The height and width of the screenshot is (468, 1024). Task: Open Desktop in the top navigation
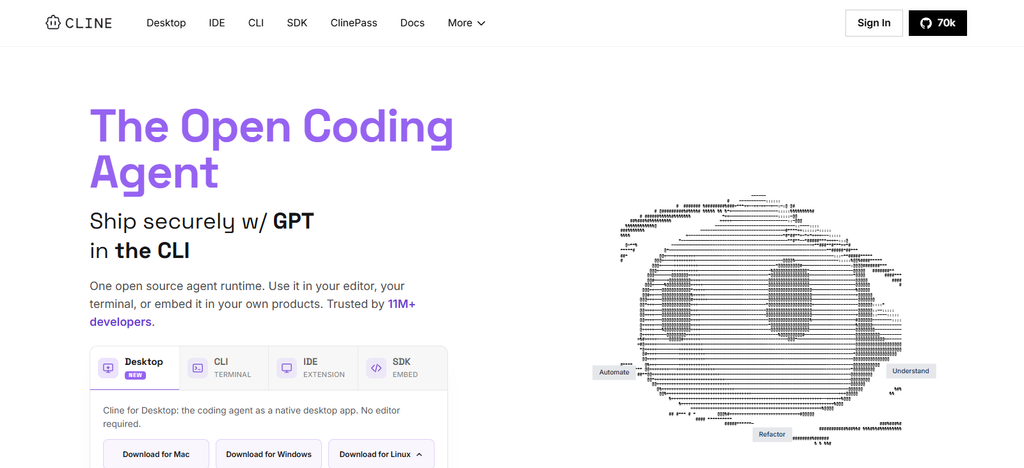coord(166,23)
